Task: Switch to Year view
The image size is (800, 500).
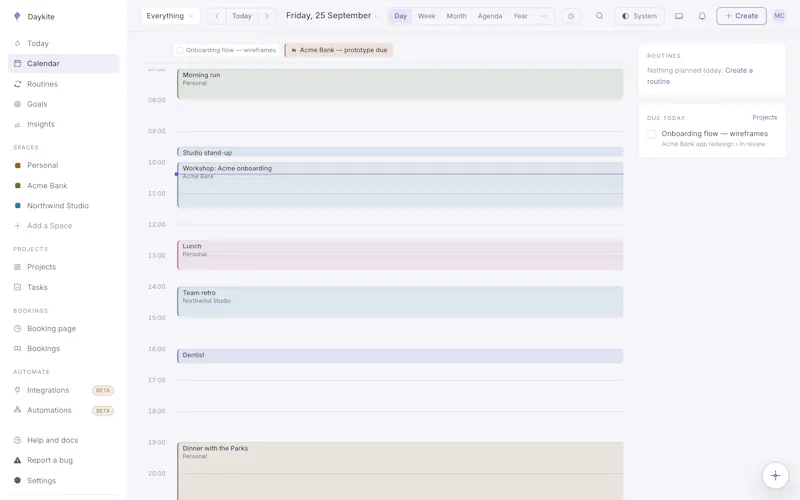Action: click(x=520, y=16)
